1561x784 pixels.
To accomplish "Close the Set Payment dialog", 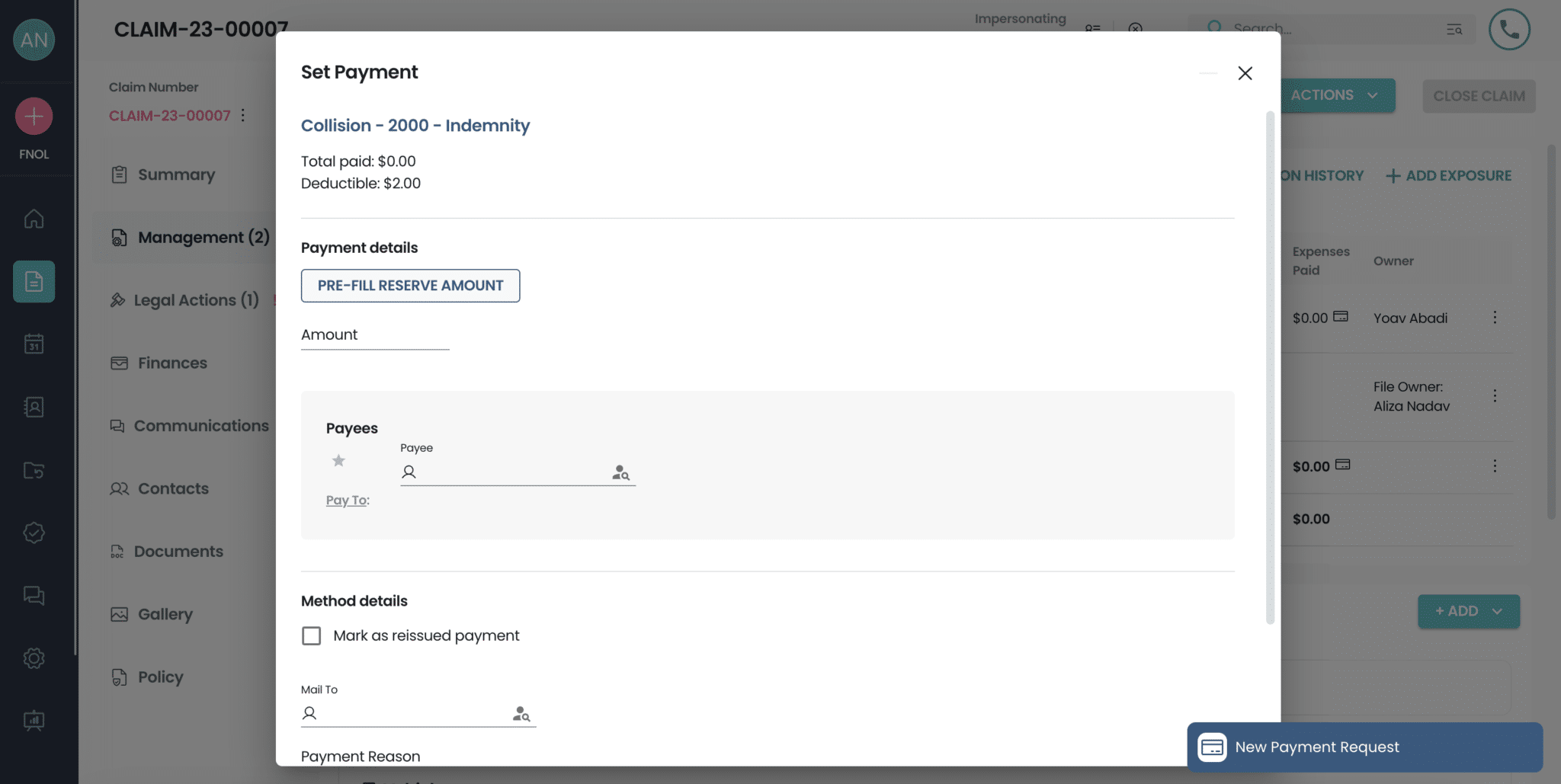I will [1245, 73].
